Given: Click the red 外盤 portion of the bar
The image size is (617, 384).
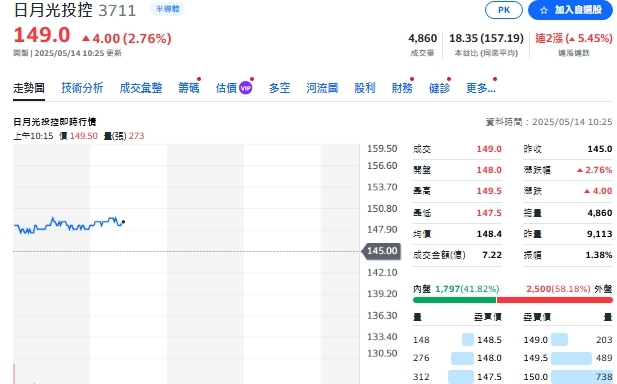Looking at the screenshot, I should (555, 300).
